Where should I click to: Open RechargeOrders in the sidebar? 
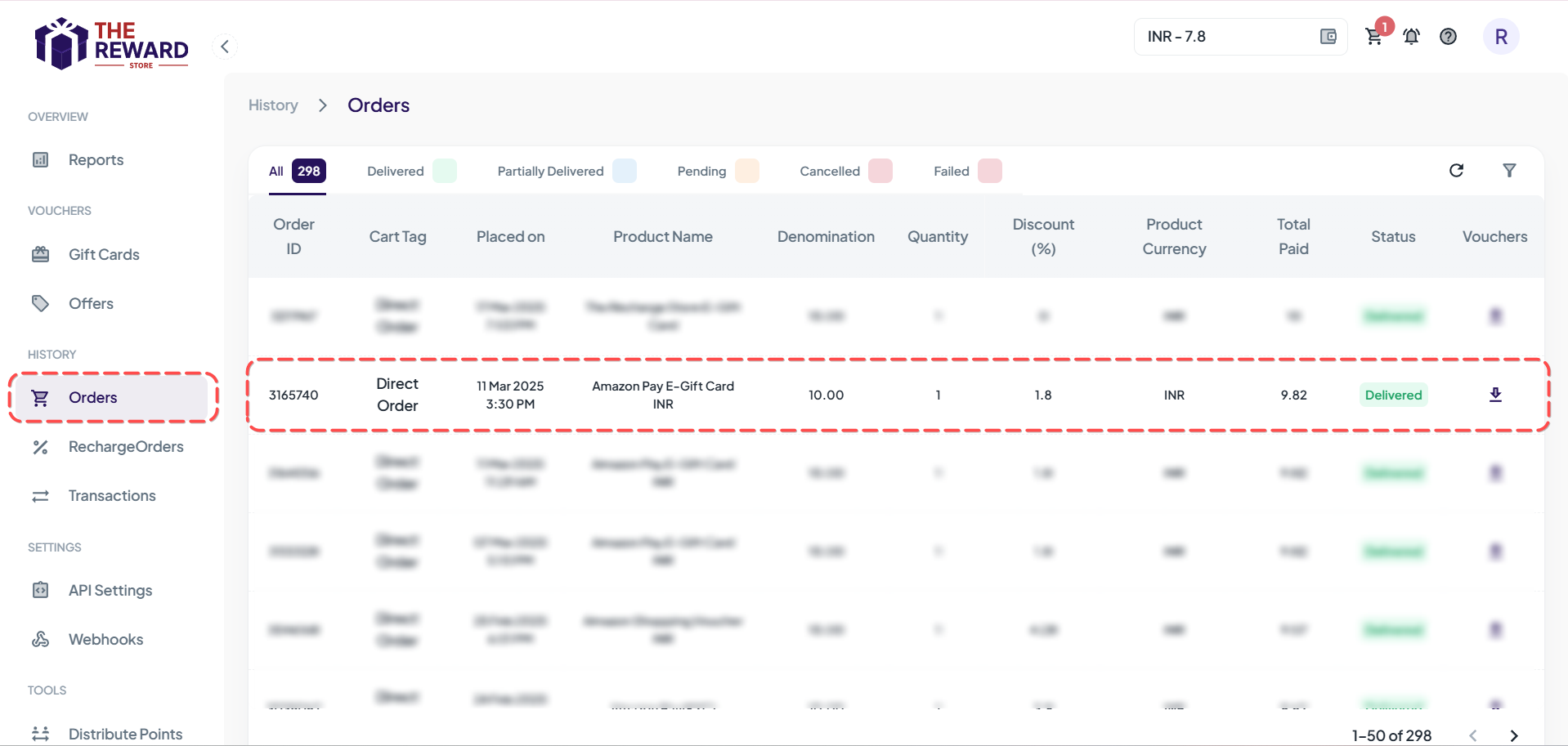click(126, 447)
